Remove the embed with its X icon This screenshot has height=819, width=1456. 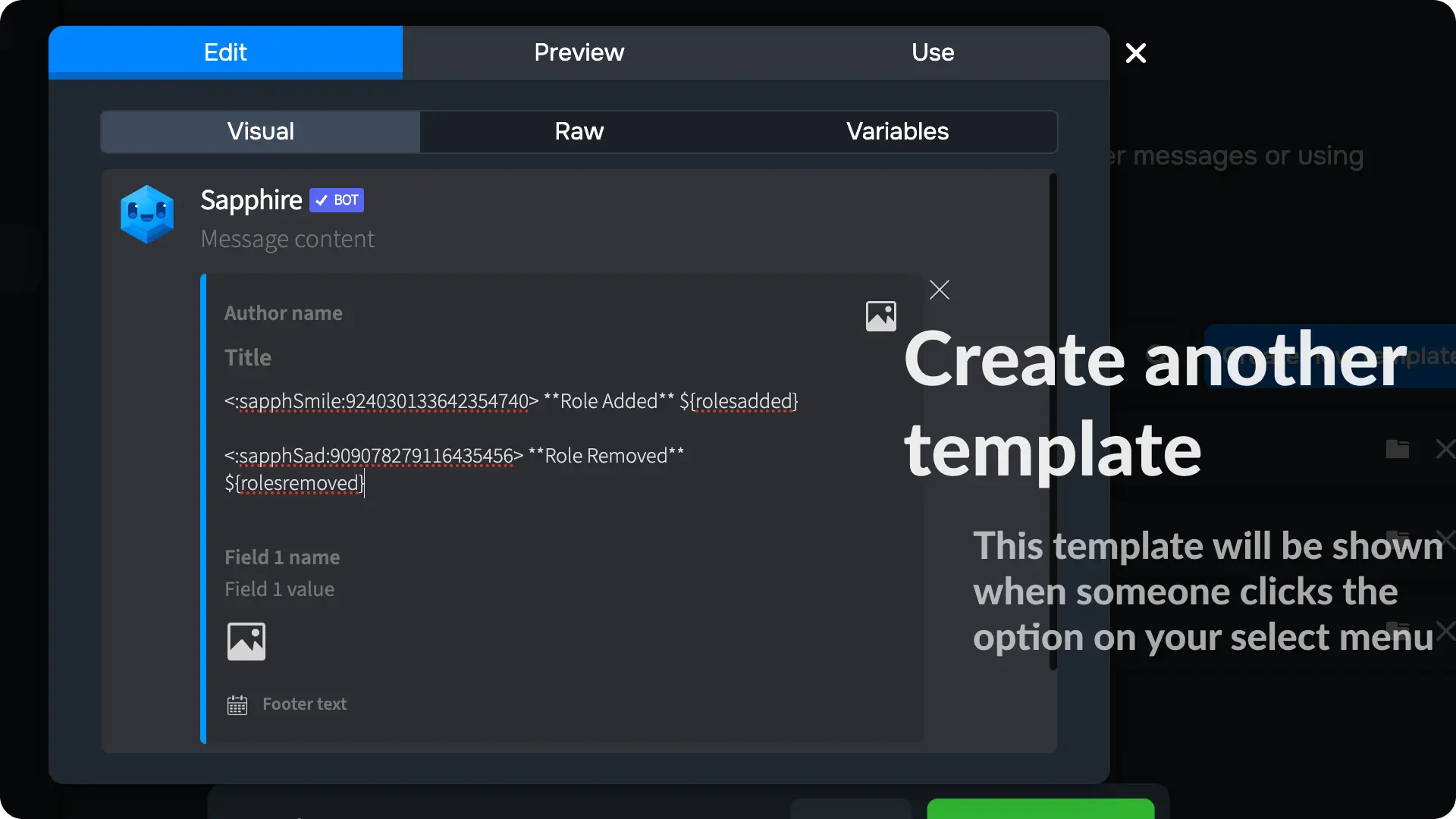940,290
